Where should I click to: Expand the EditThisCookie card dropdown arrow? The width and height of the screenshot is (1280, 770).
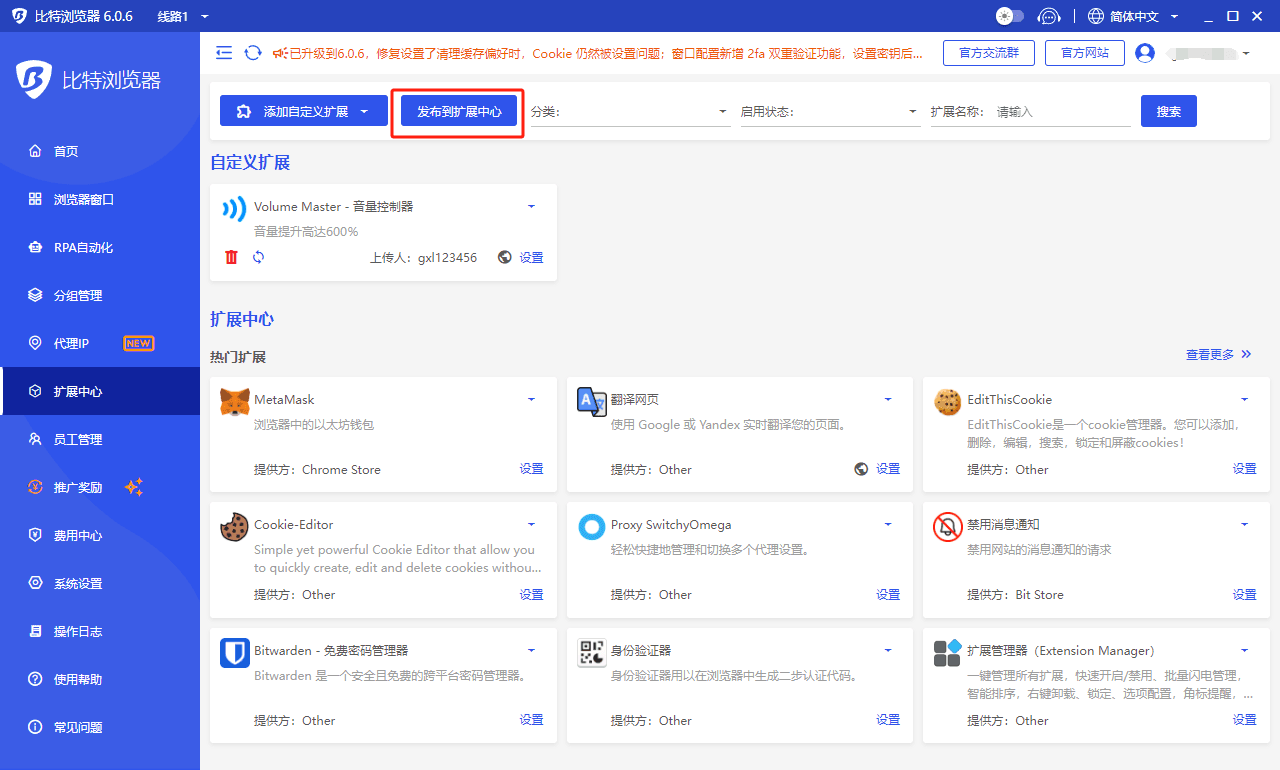point(1245,399)
